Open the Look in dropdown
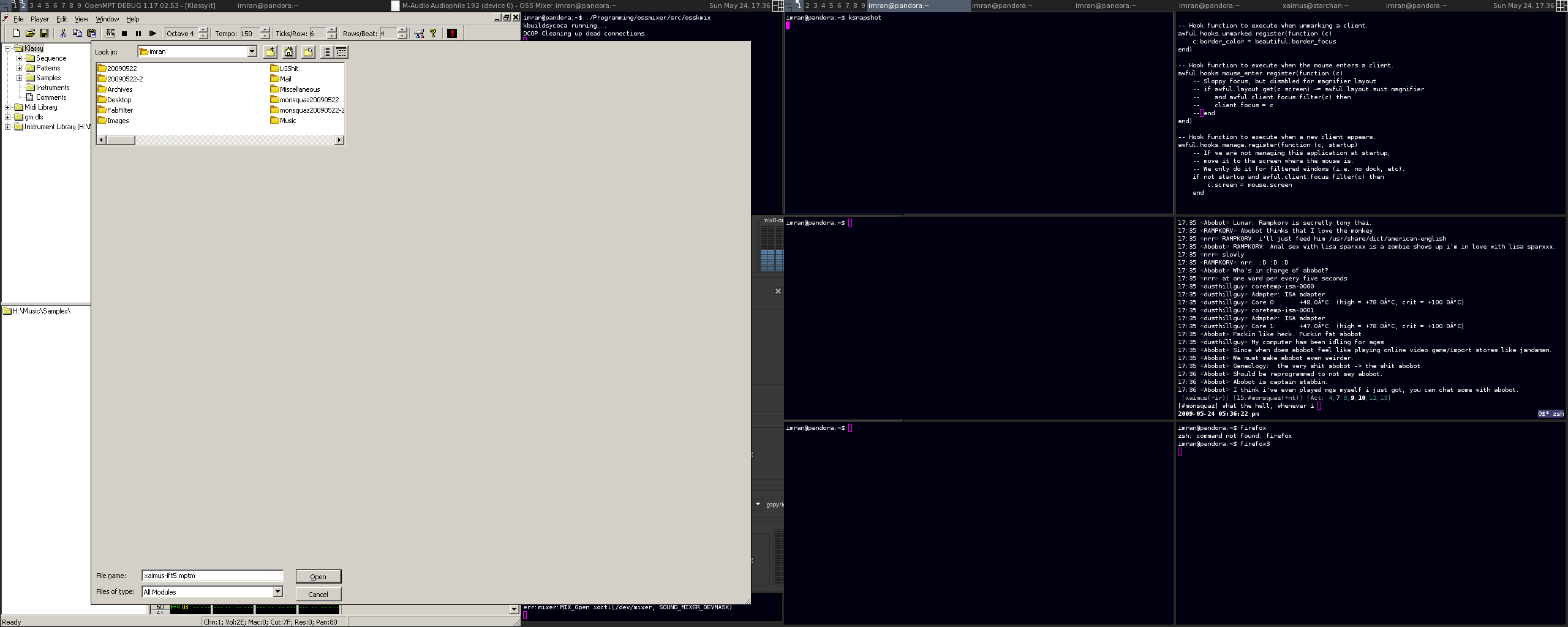This screenshot has height=627, width=1568. click(252, 52)
